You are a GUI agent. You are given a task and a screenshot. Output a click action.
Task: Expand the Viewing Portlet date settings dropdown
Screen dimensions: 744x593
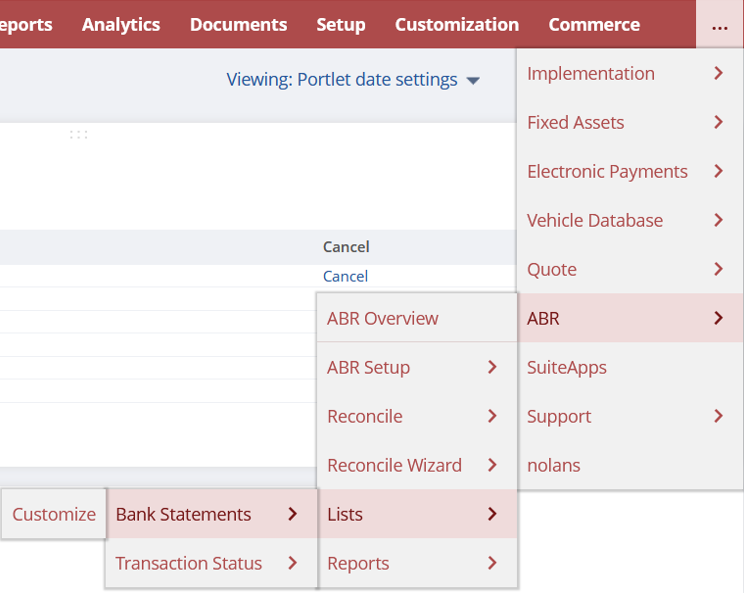pyautogui.click(x=353, y=80)
